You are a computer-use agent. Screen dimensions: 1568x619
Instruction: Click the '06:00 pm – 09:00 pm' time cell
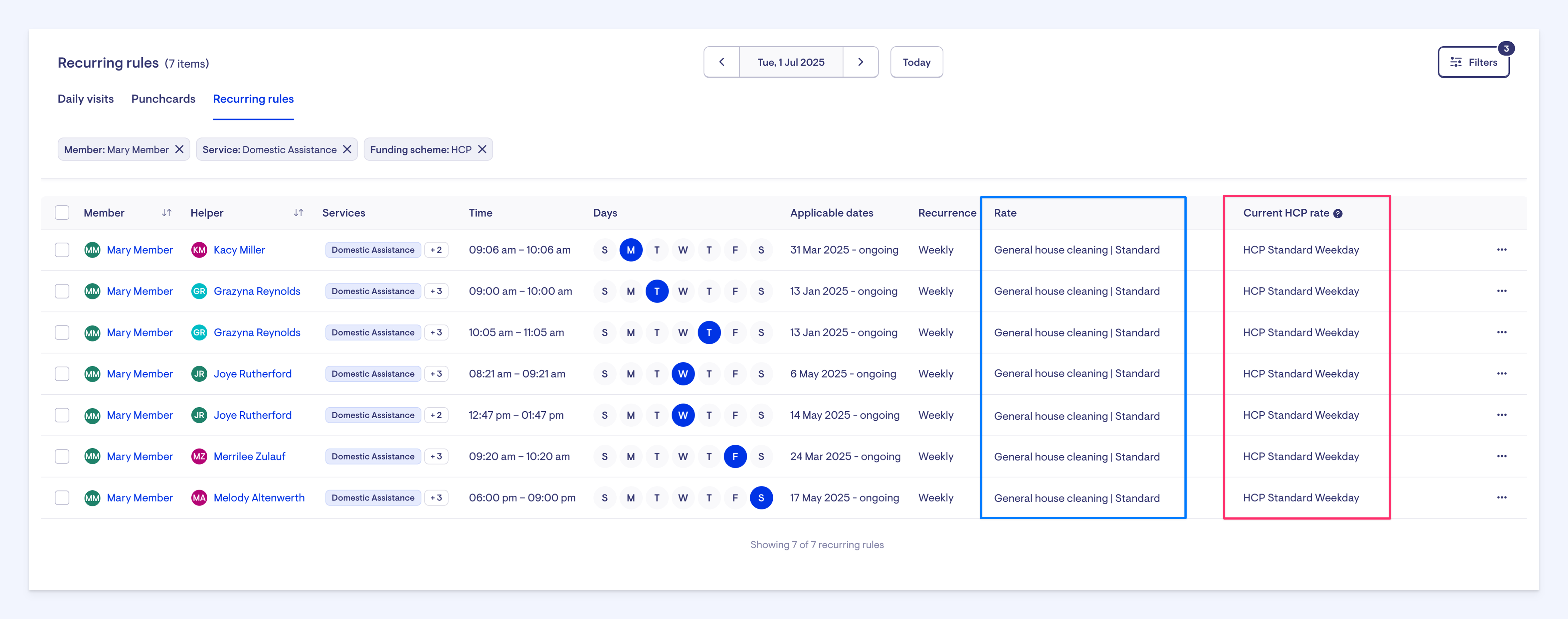click(522, 498)
